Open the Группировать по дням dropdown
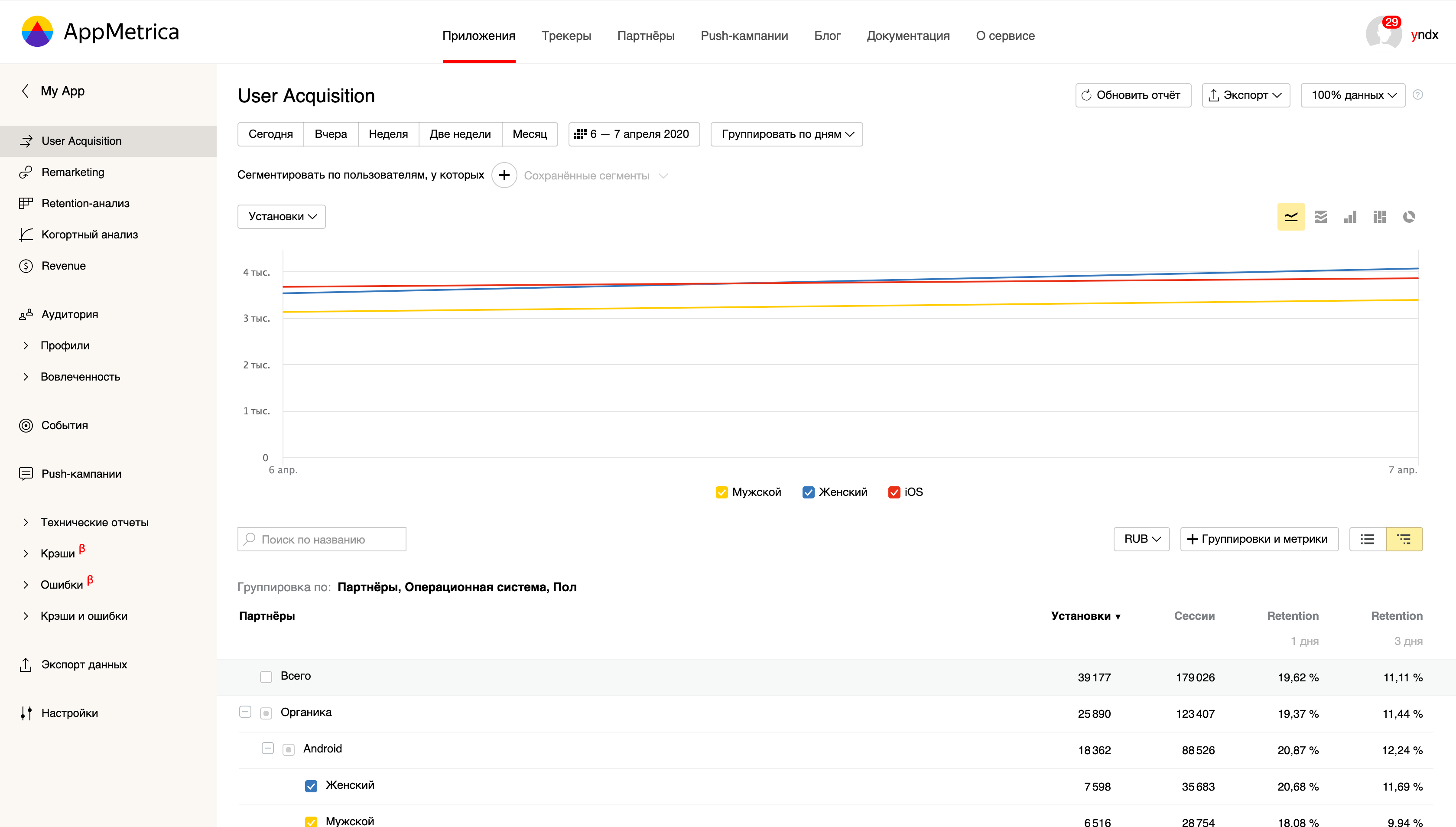1456x827 pixels. coord(786,134)
